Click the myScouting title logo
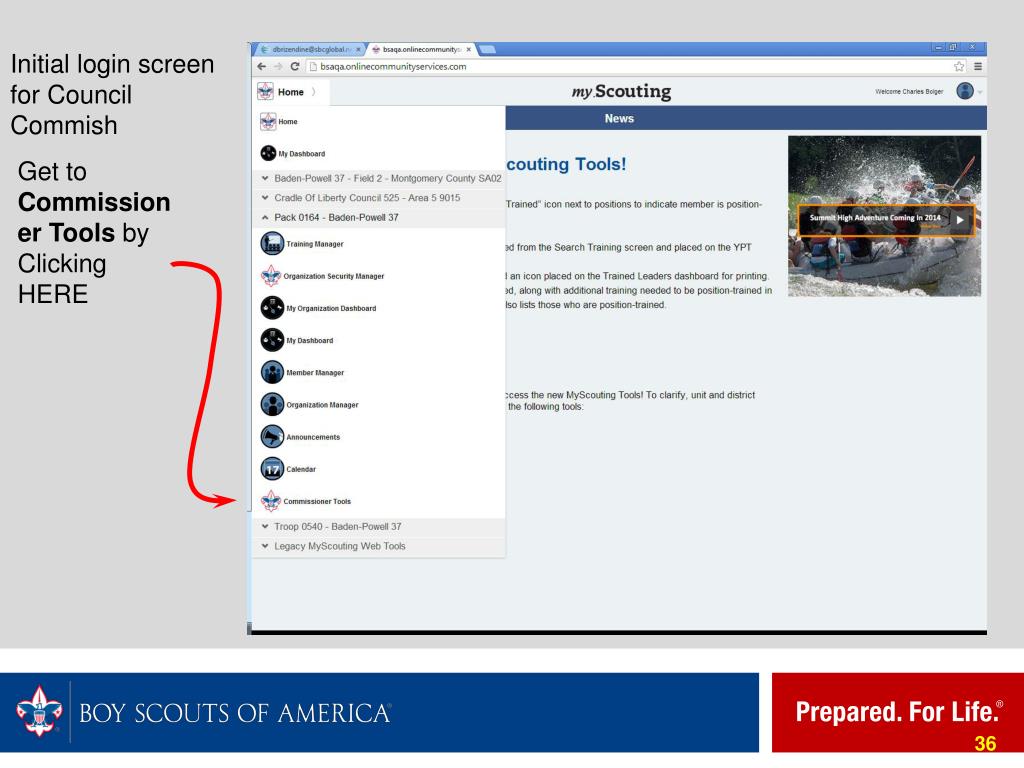 pyautogui.click(x=621, y=91)
